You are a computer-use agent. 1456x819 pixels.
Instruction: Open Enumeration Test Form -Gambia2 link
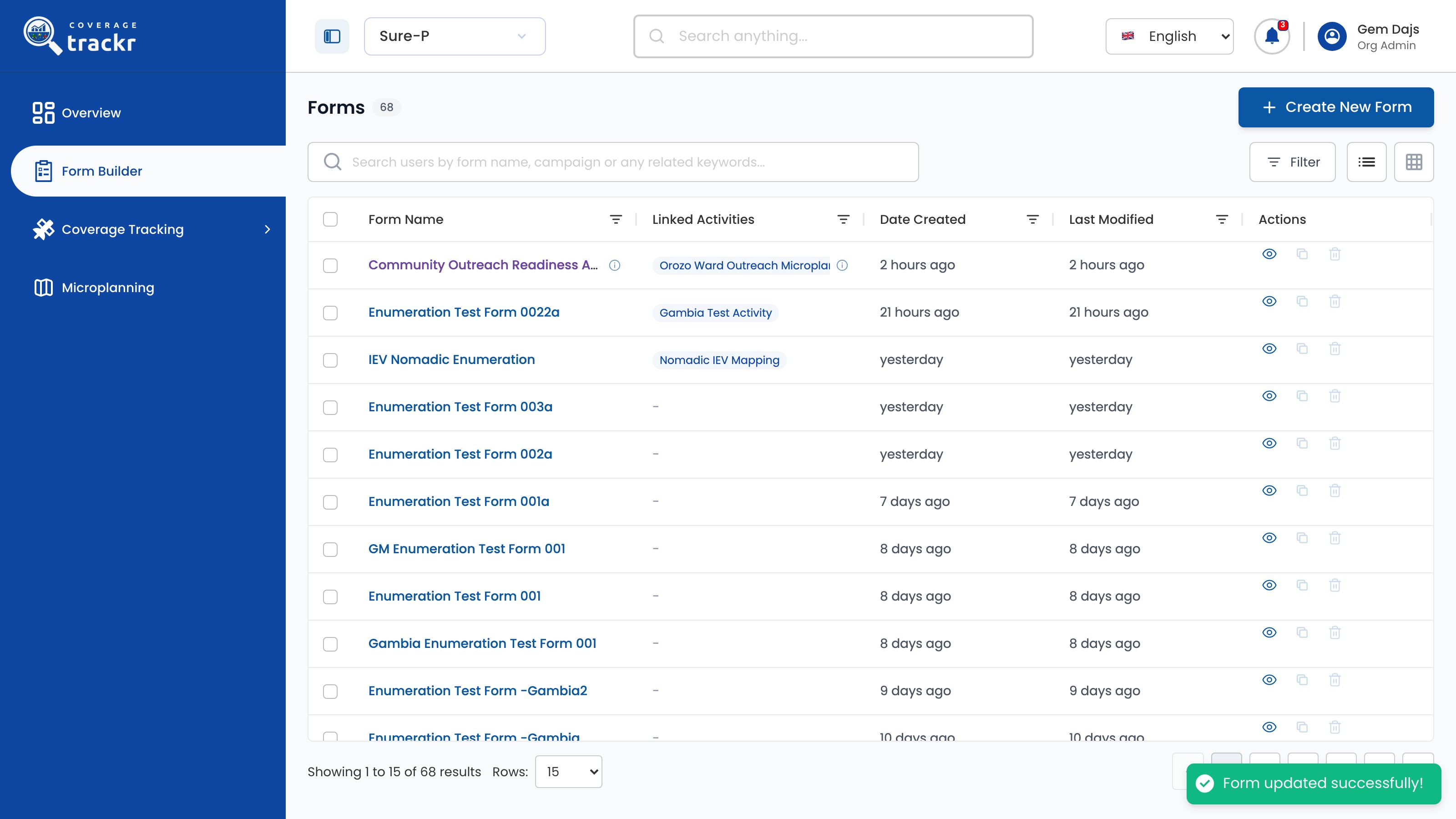pos(478,691)
